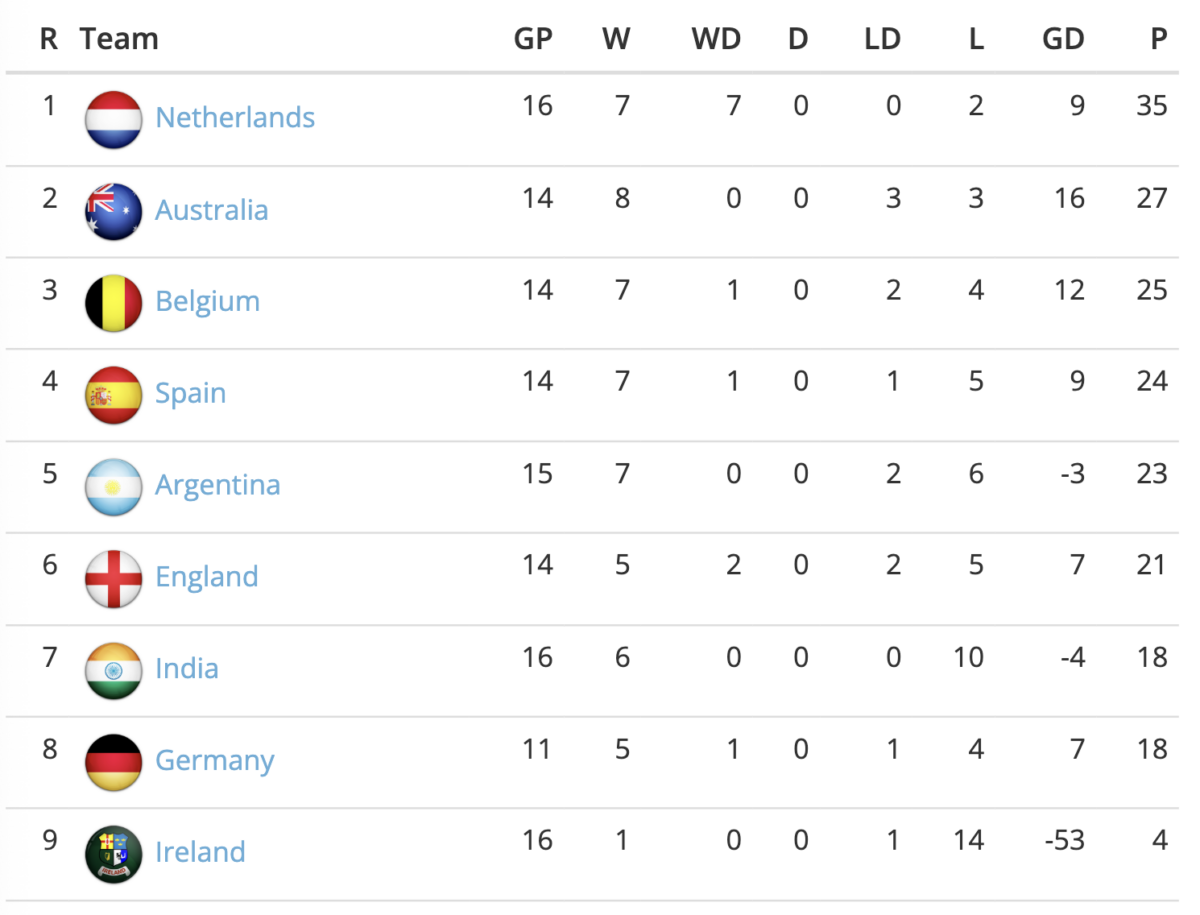Image resolution: width=1200 pixels, height=915 pixels.
Task: Click the India flag icon
Action: click(x=113, y=670)
